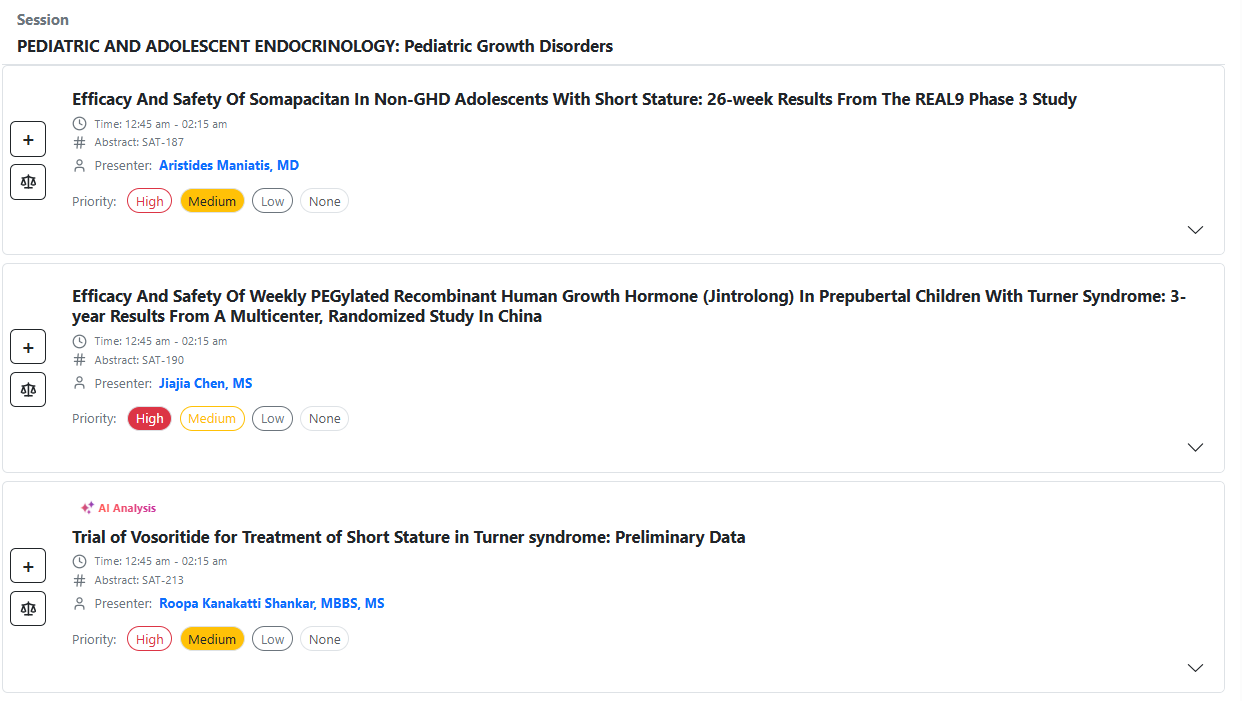Click the balance scale icon for Somapacitan abstract
Viewport: 1242px width, 701px height.
[x=28, y=182]
